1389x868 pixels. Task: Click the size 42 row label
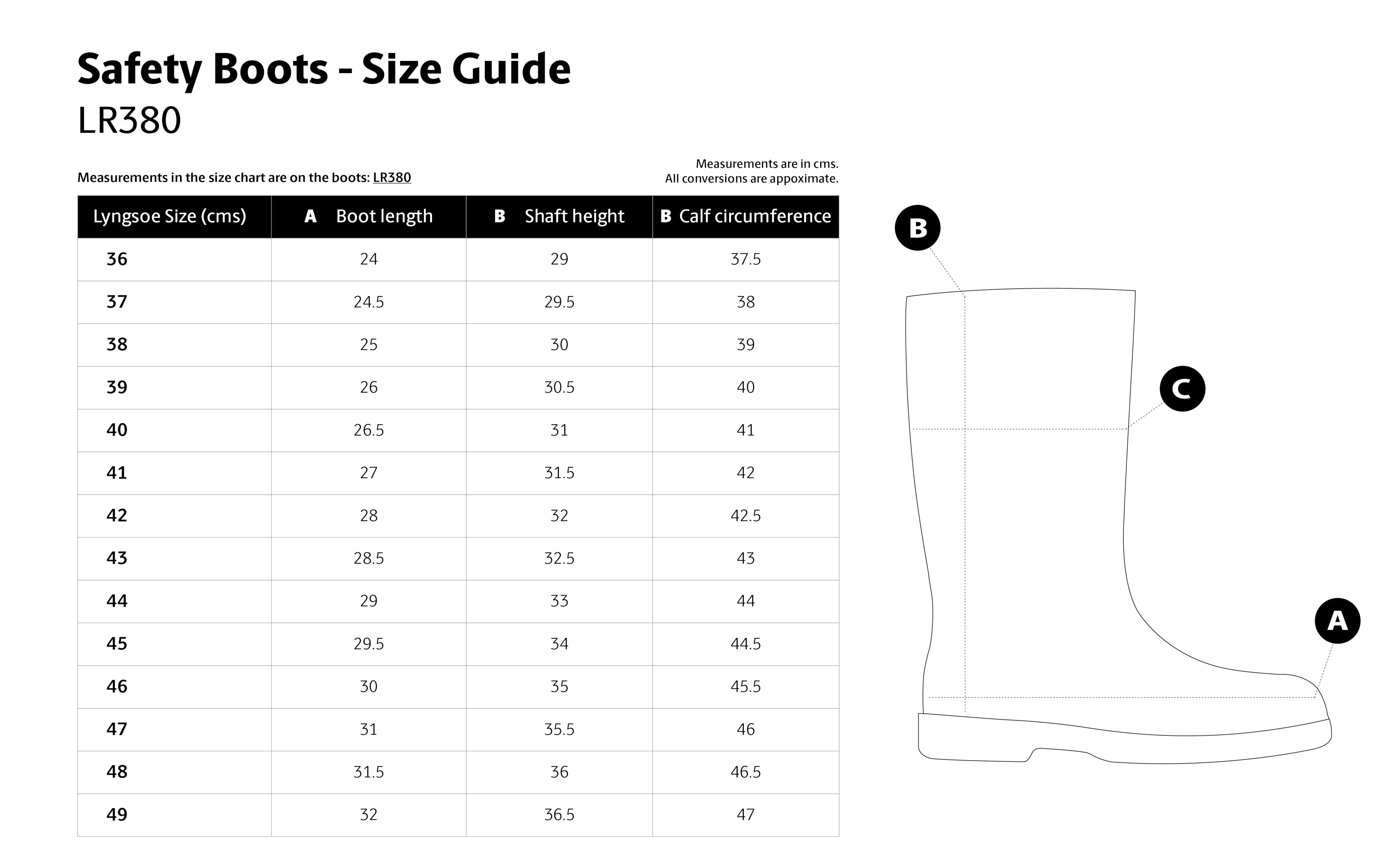116,516
